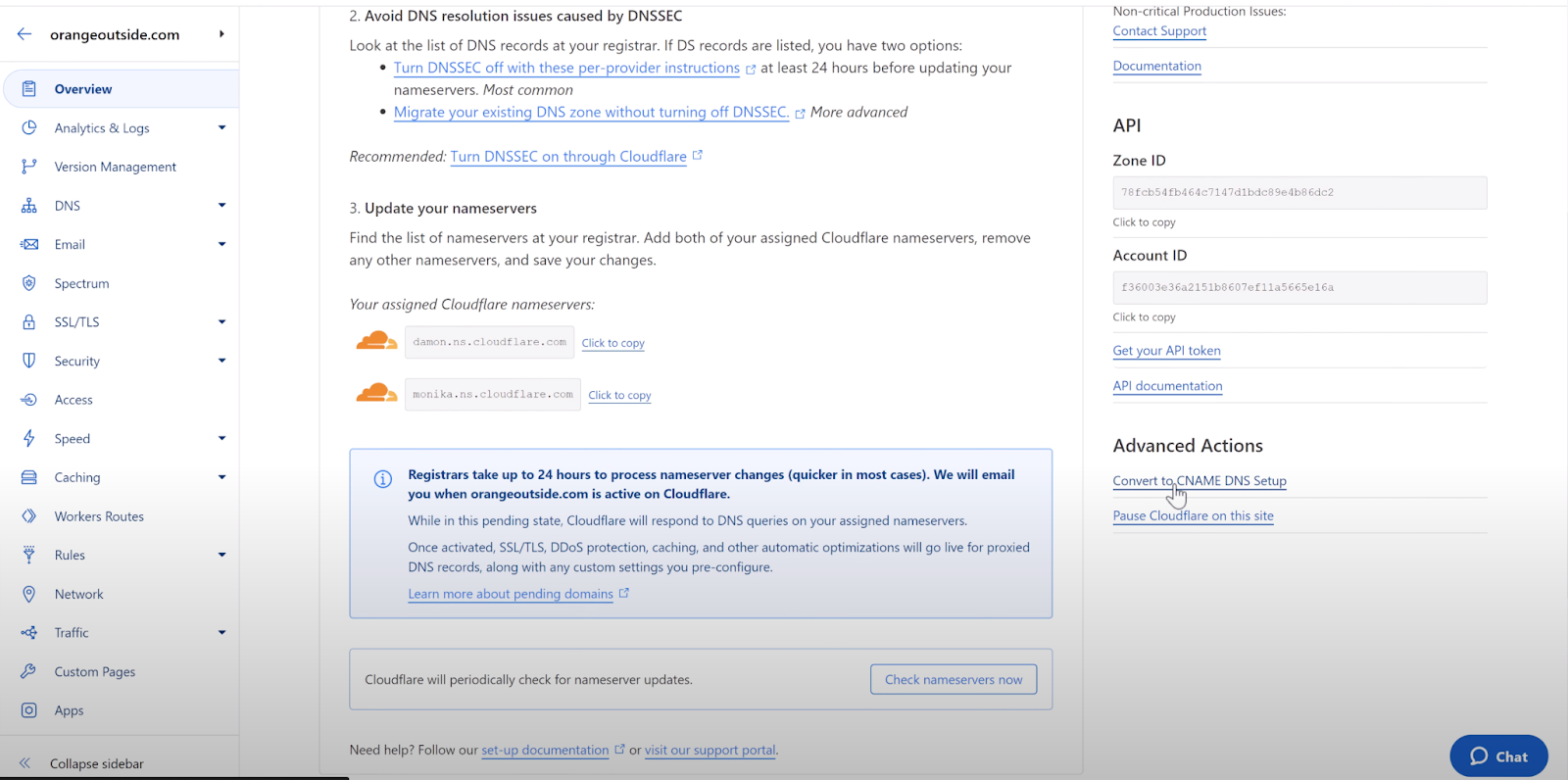Click the Rules filter icon
The image size is (1568, 780).
(x=29, y=555)
